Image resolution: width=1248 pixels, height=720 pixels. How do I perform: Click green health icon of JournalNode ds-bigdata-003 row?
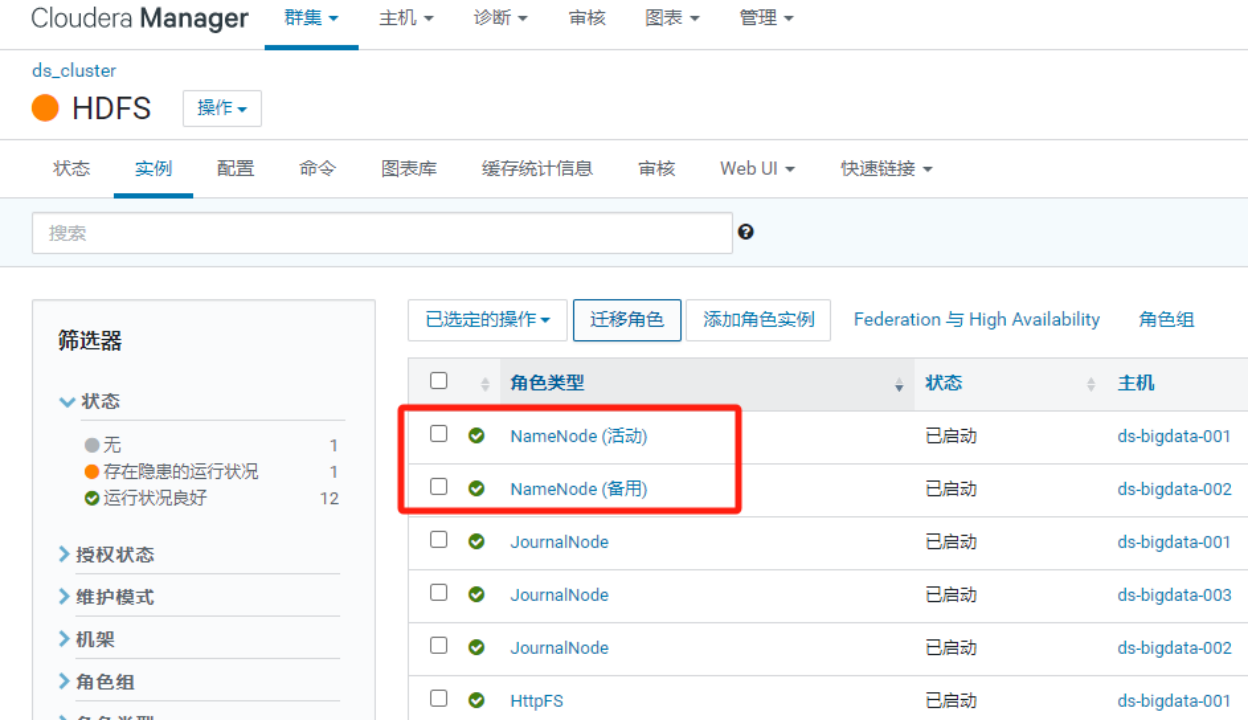pos(477,595)
